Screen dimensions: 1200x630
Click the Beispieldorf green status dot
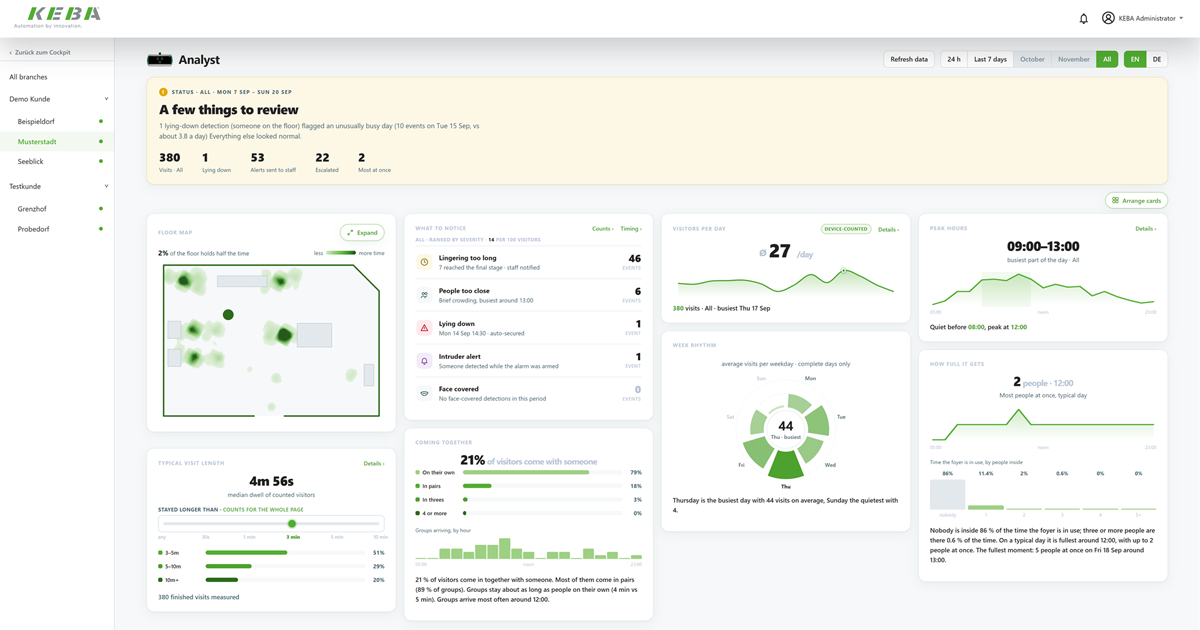(101, 121)
